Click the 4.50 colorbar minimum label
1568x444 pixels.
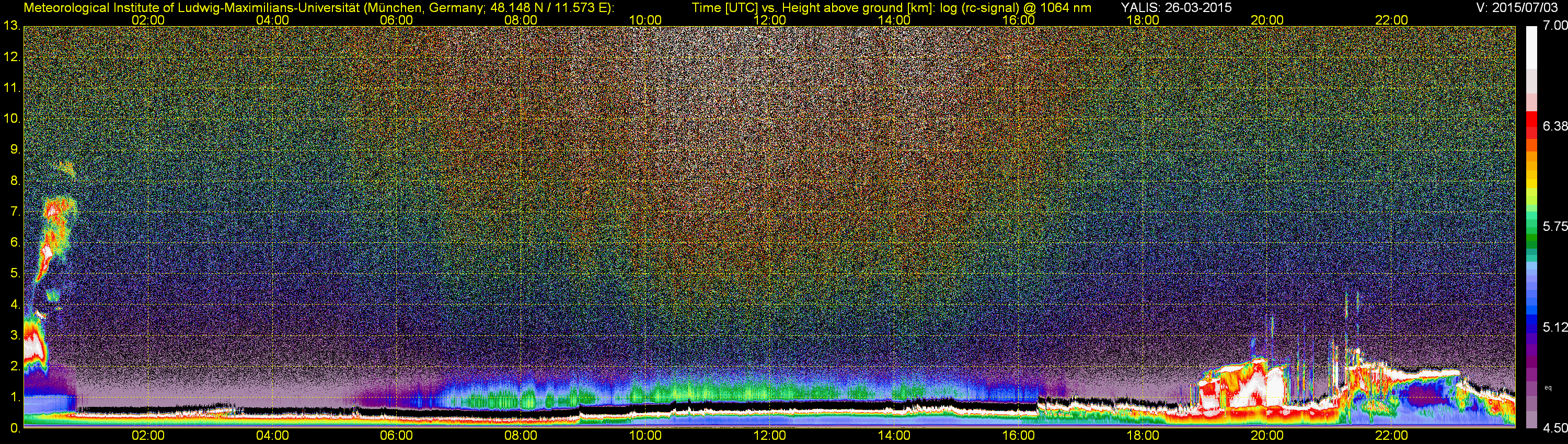point(1554,428)
